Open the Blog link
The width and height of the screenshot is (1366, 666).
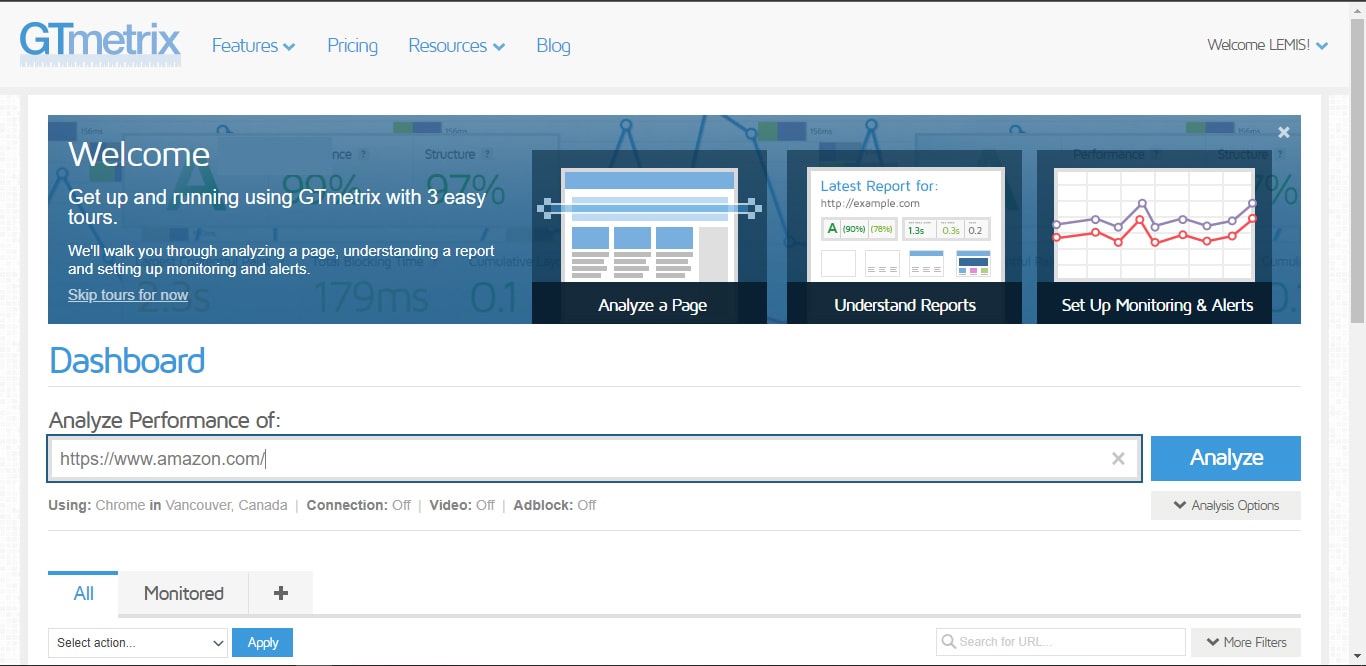[553, 45]
